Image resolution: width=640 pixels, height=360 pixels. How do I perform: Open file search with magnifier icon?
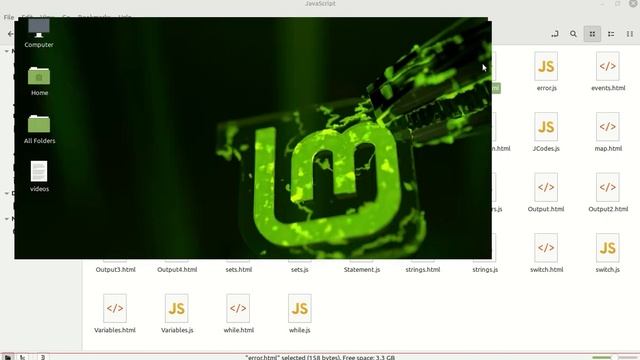click(573, 34)
